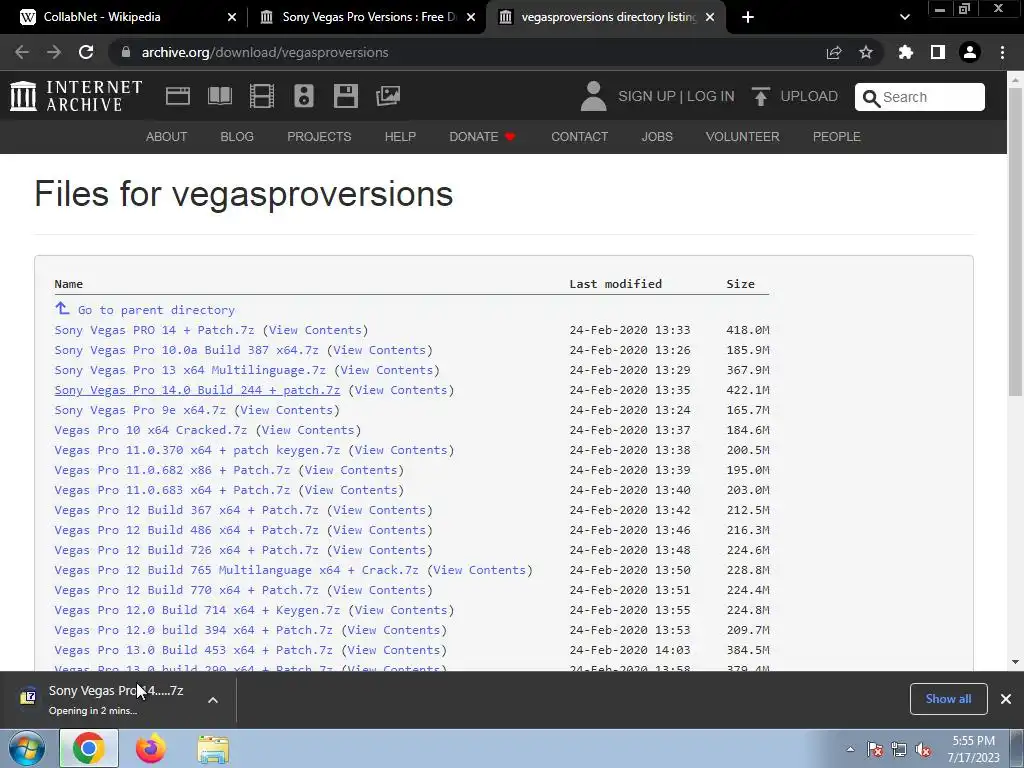Open the Action Center flag tray icon
The height and width of the screenshot is (768, 1024).
pos(874,750)
